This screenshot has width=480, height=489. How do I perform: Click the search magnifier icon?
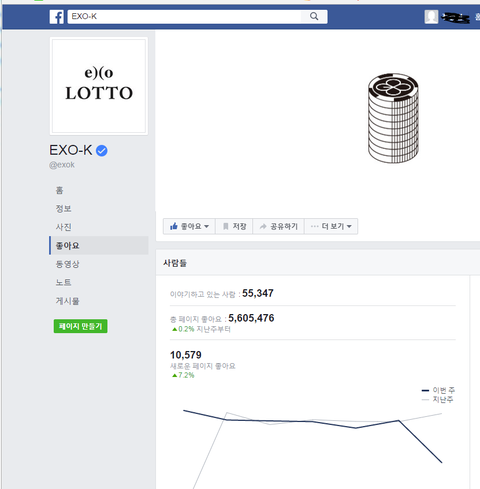pyautogui.click(x=314, y=16)
